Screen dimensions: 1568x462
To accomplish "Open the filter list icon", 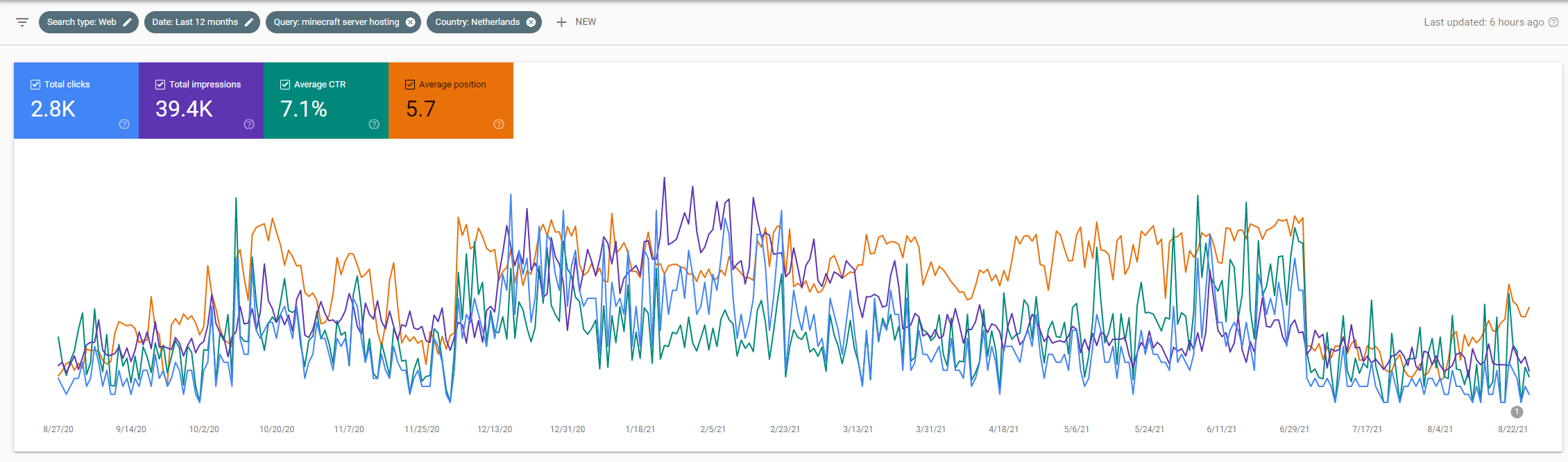I will [22, 22].
